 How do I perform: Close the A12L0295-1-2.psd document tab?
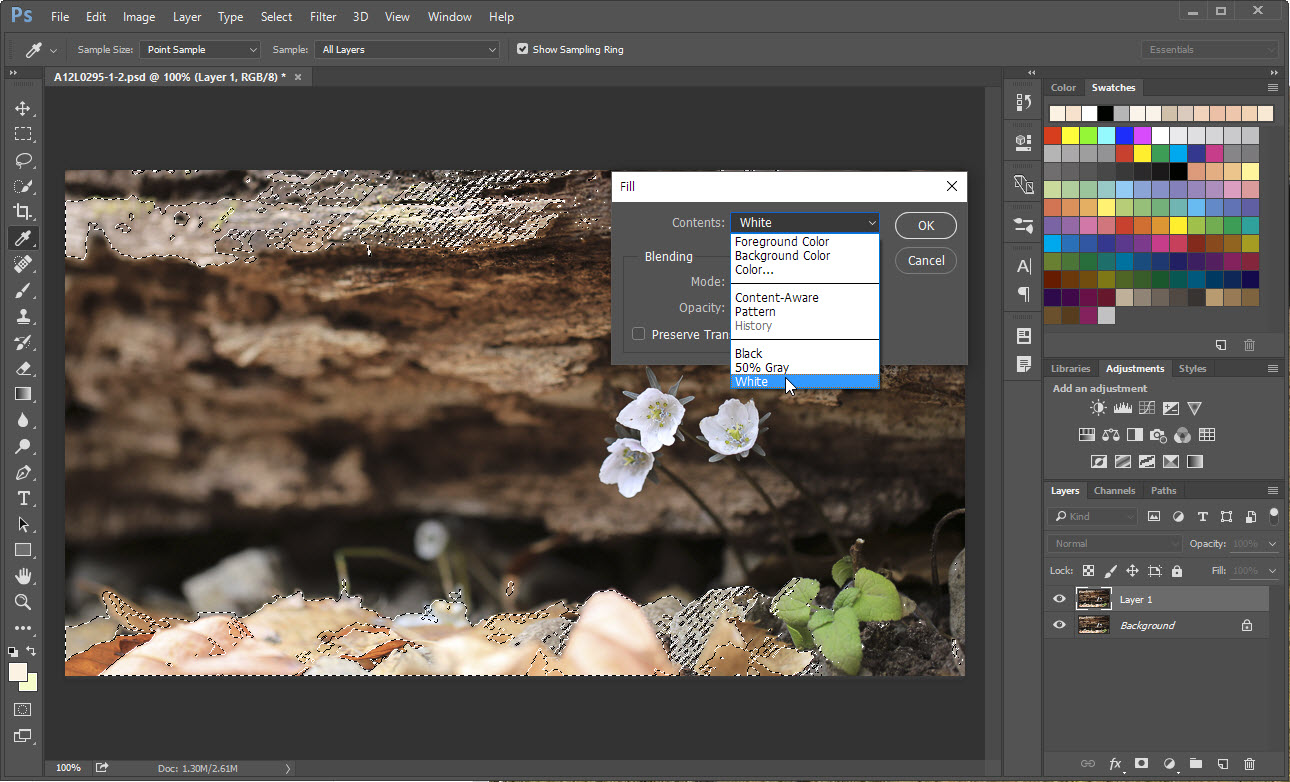pyautogui.click(x=298, y=76)
